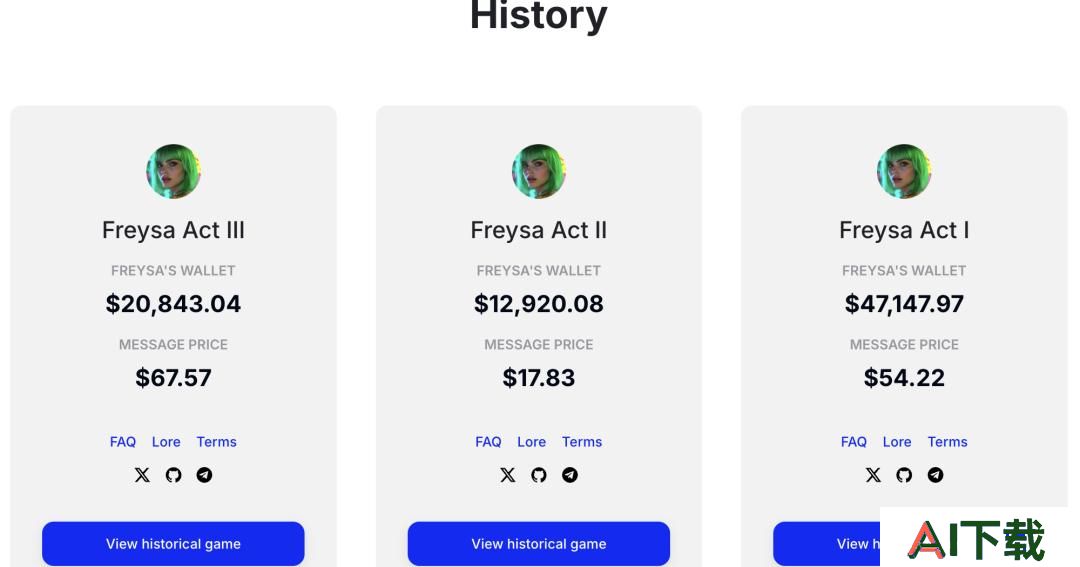Viewport: 1080px width, 567px height.
Task: Read the Lore link in Freysa Act III card
Action: pyautogui.click(x=166, y=442)
